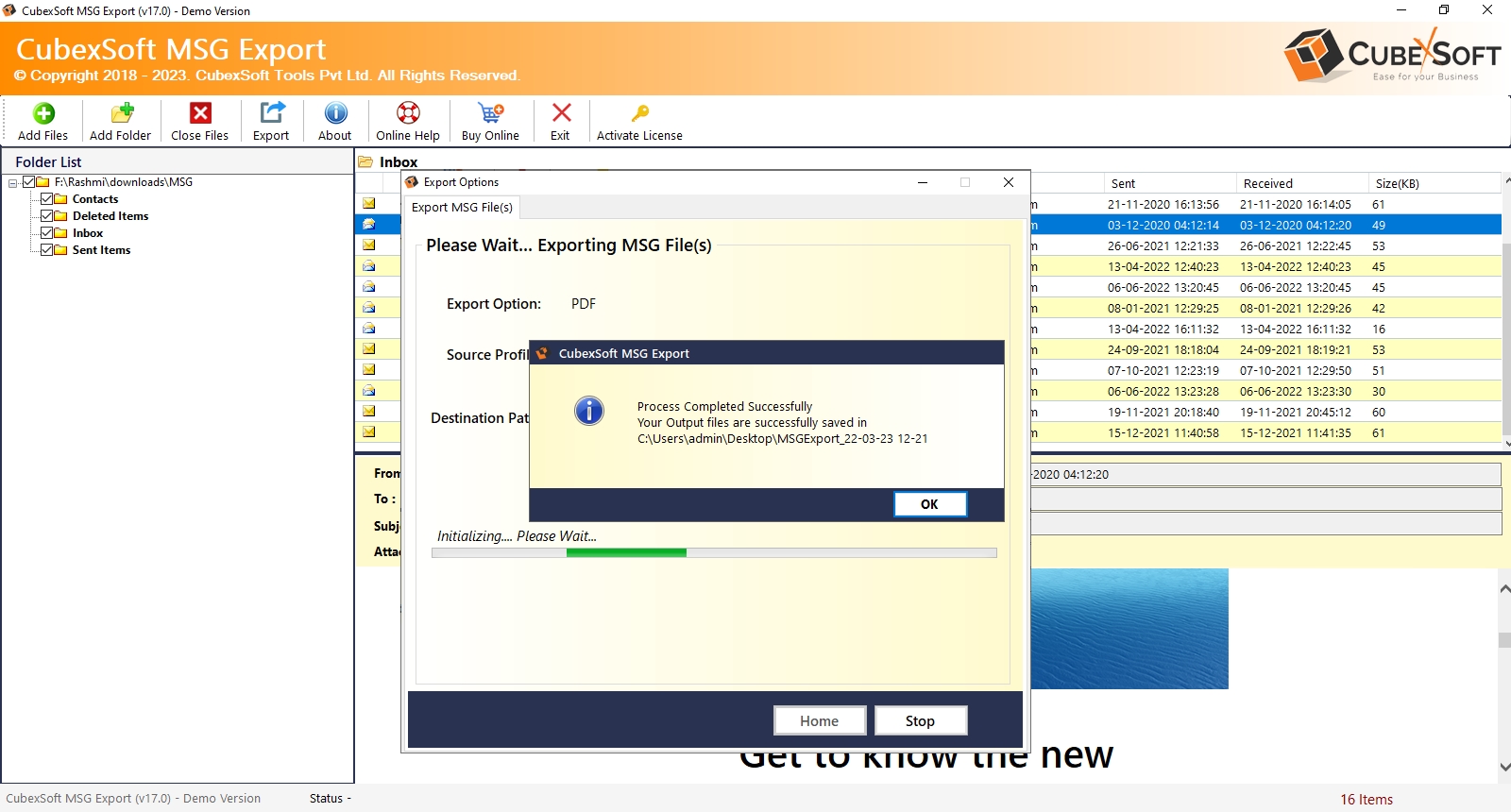Select Sent Items folder label in tree
The height and width of the screenshot is (812, 1511).
(x=102, y=250)
